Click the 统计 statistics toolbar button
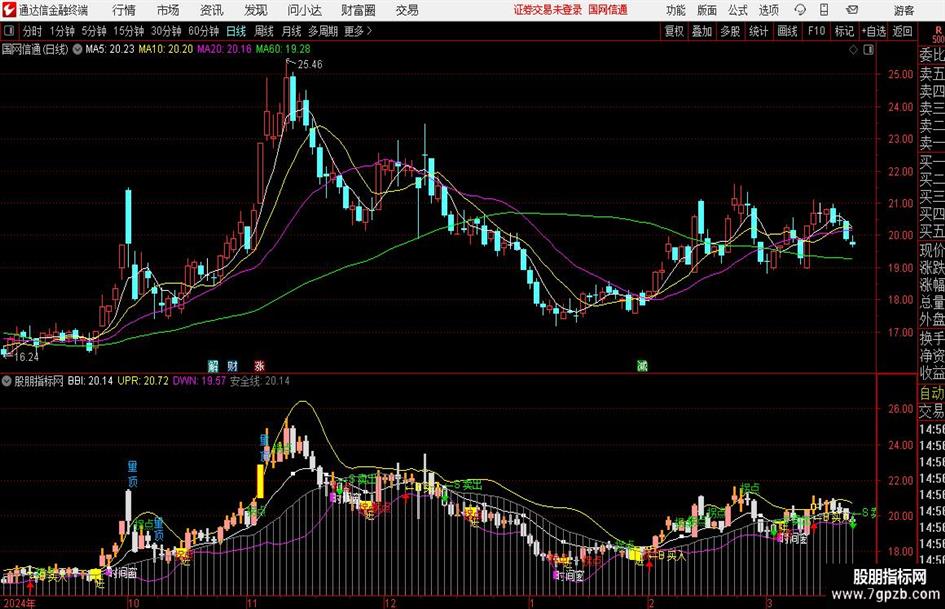 click(x=758, y=31)
